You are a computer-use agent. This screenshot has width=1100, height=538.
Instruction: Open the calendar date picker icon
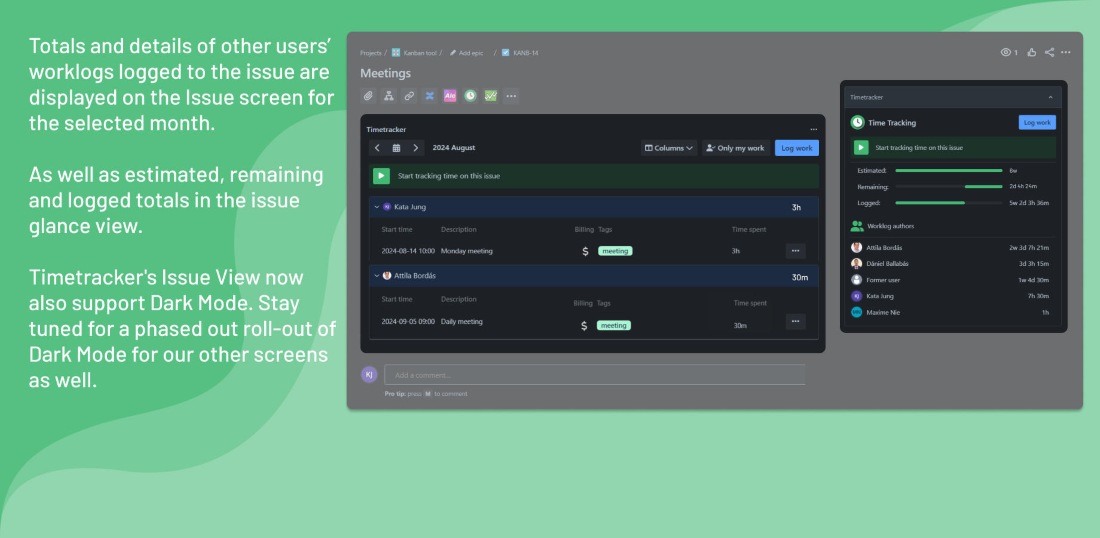click(396, 148)
